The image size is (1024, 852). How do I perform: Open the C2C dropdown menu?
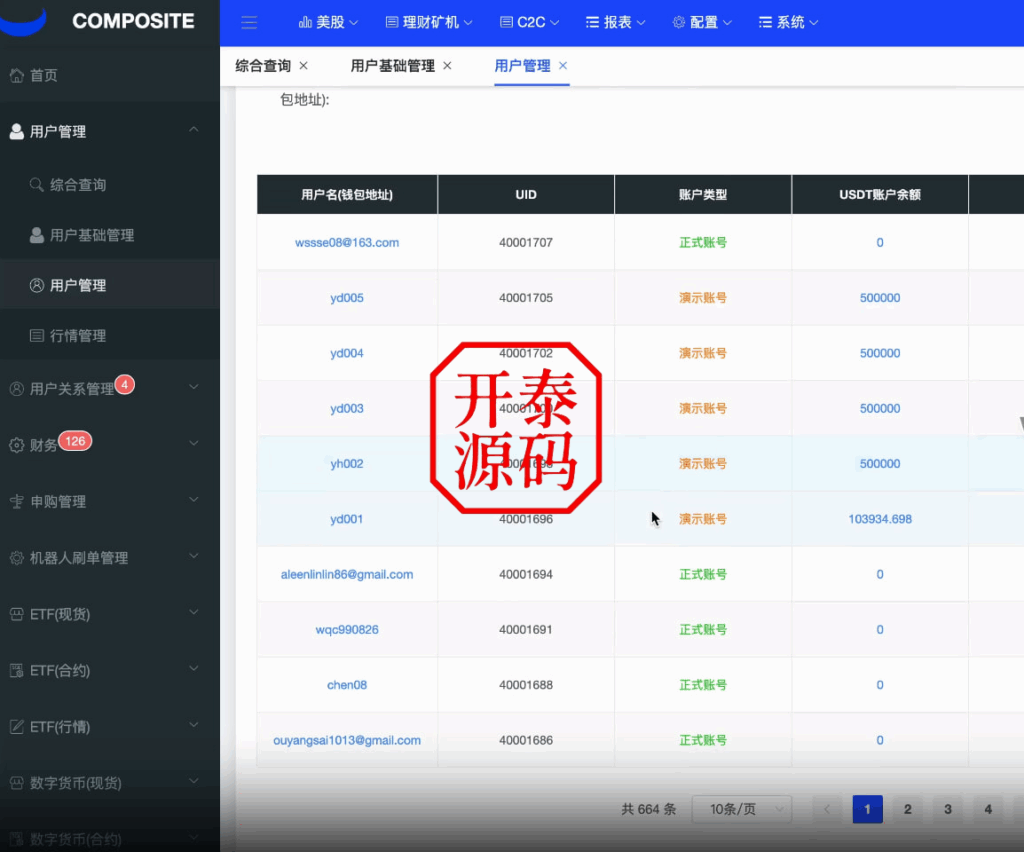point(530,22)
